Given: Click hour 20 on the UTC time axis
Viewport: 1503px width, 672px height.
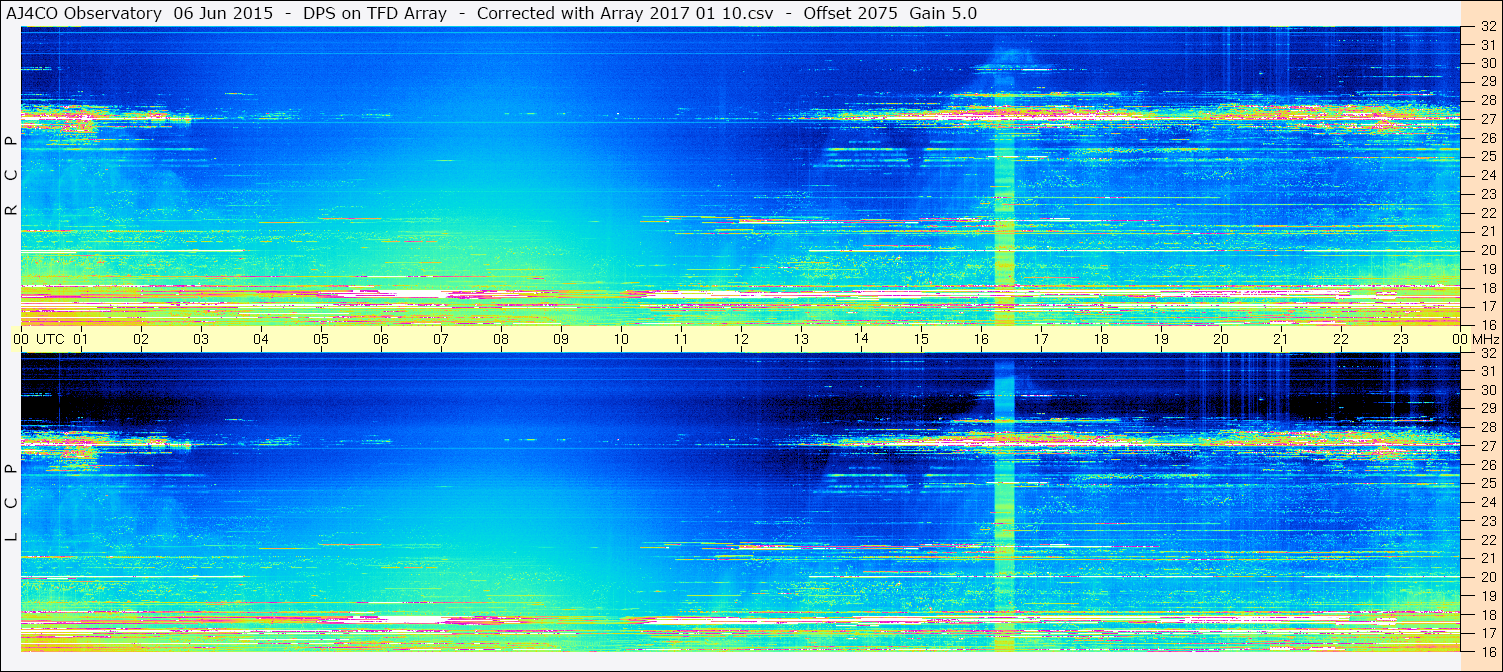Looking at the screenshot, I should pos(1221,339).
